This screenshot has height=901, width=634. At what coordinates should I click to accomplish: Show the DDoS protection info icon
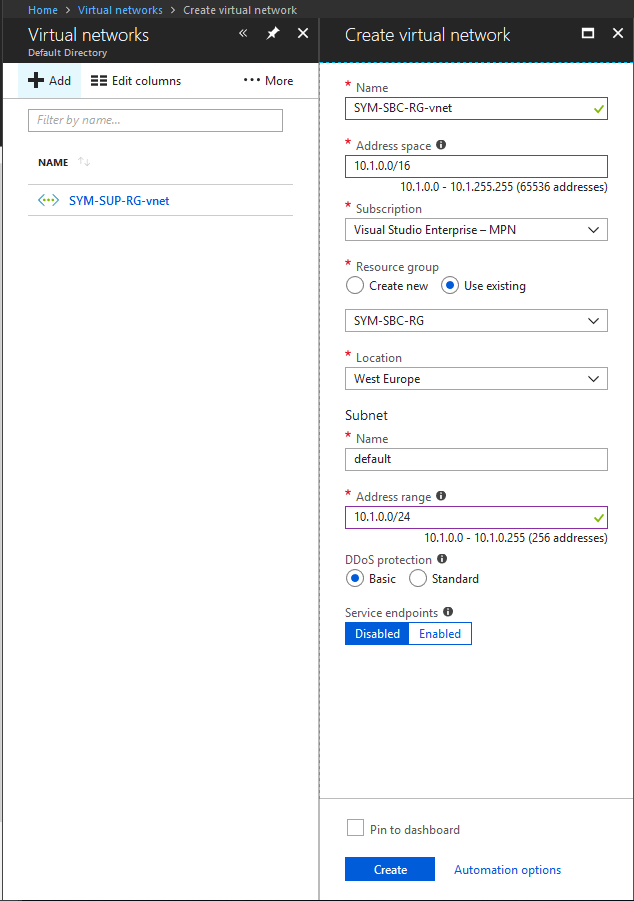(442, 559)
